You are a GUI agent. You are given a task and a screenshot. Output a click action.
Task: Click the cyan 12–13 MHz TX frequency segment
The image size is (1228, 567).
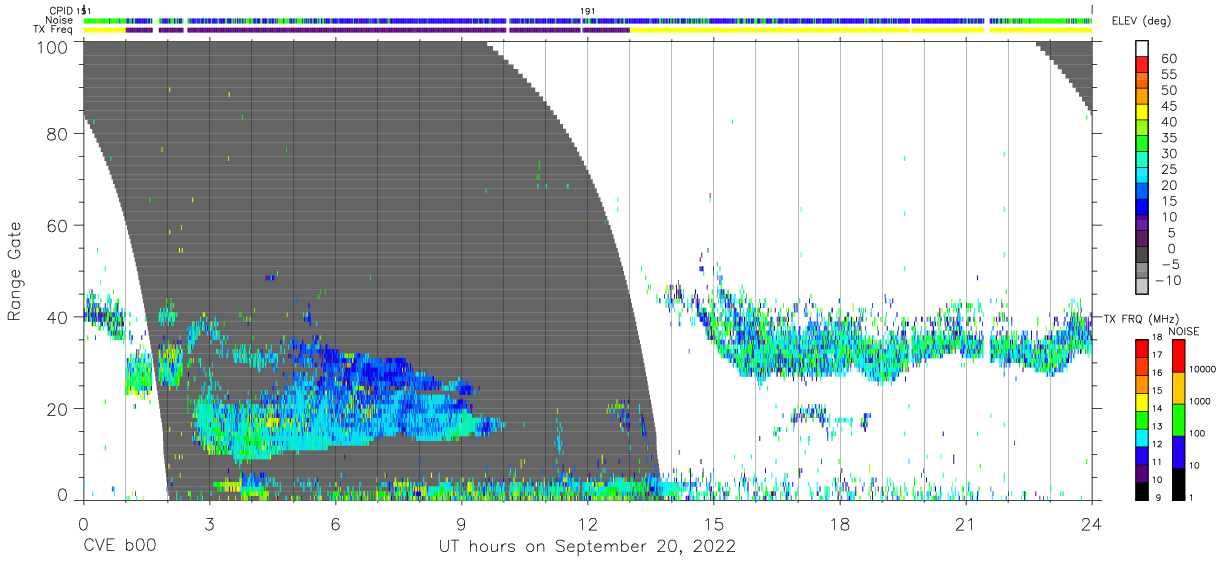click(1142, 436)
